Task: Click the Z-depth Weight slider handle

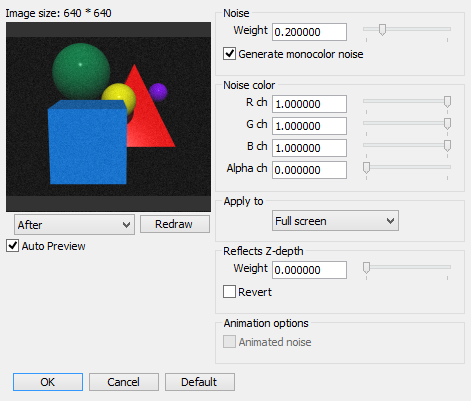Action: [366, 268]
